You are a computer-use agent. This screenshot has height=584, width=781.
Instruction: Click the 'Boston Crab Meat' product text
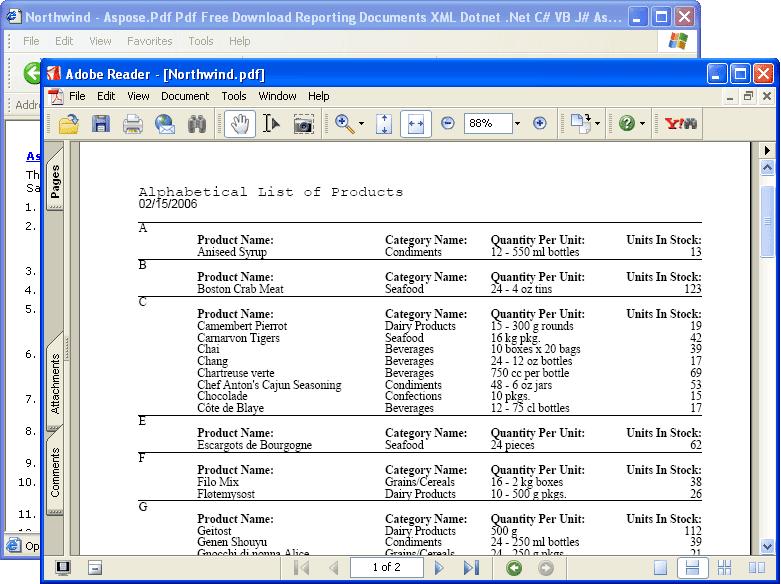point(240,289)
